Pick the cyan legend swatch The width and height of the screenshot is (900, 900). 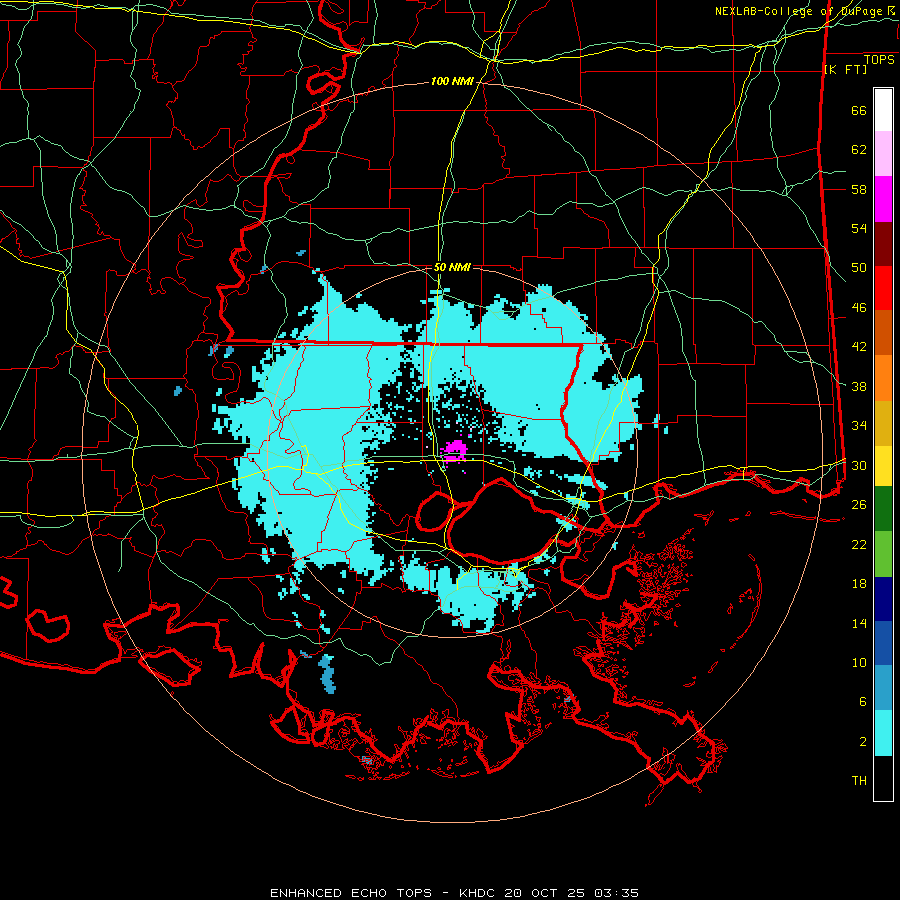(883, 733)
